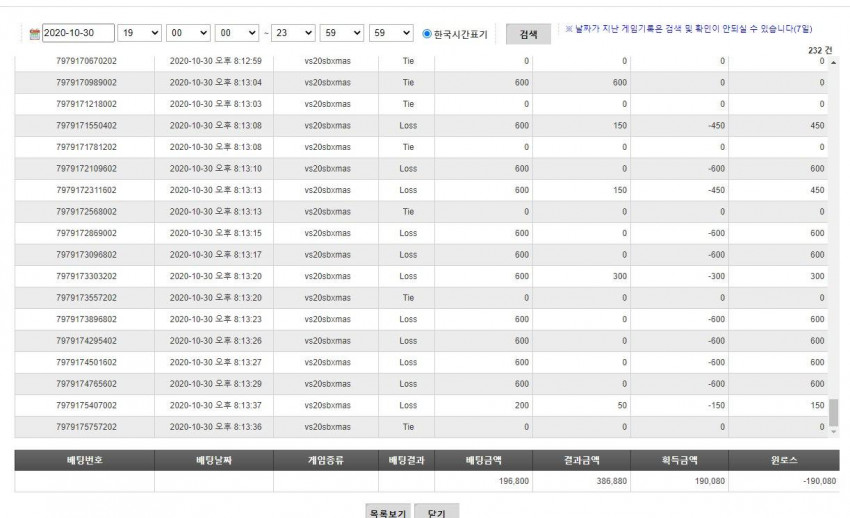Select bet number 7979172568002
The width and height of the screenshot is (850, 518).
[86, 212]
